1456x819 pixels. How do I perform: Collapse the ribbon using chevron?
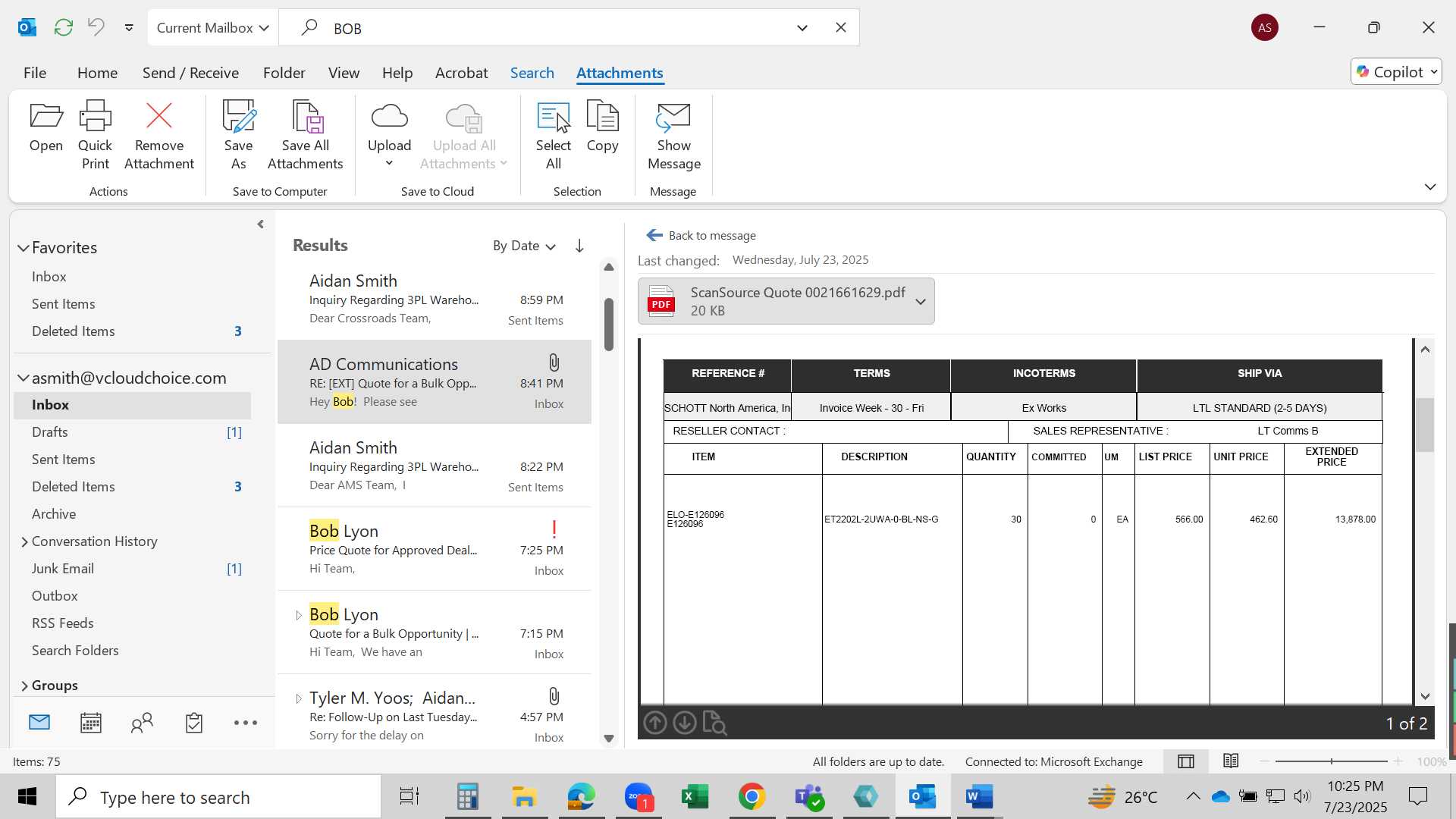tap(1430, 187)
